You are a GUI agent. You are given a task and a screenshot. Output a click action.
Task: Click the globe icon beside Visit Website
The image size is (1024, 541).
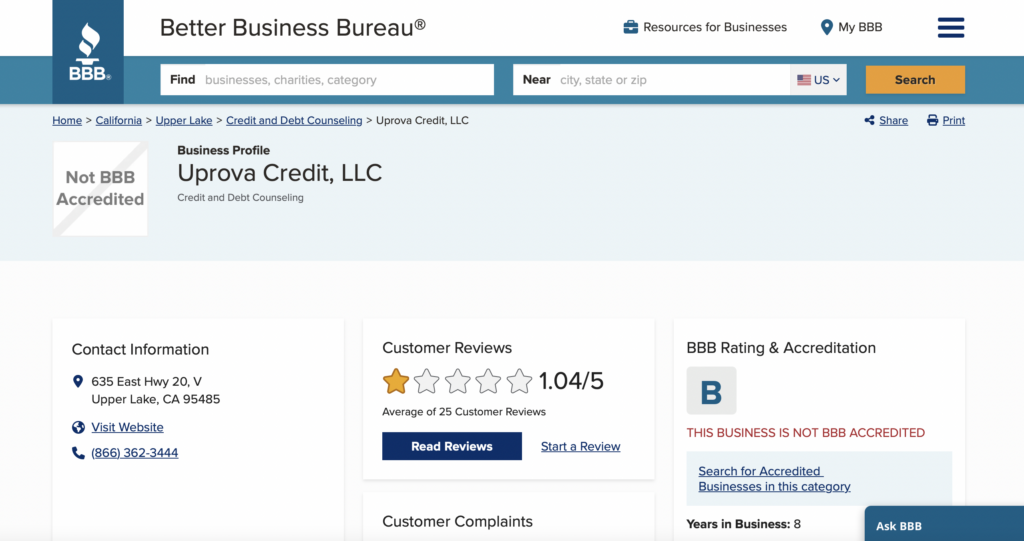point(78,427)
